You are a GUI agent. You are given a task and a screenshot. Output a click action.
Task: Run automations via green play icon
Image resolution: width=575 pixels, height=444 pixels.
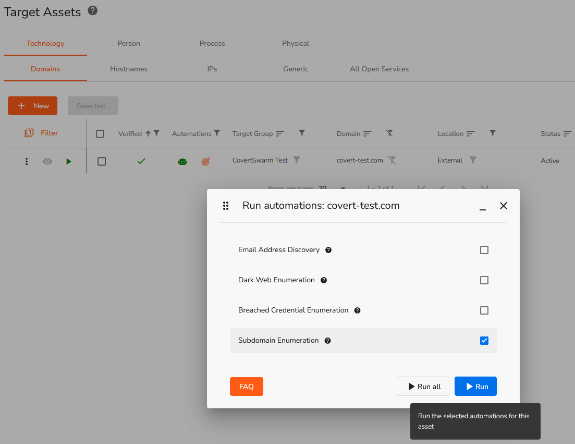pyautogui.click(x=69, y=161)
